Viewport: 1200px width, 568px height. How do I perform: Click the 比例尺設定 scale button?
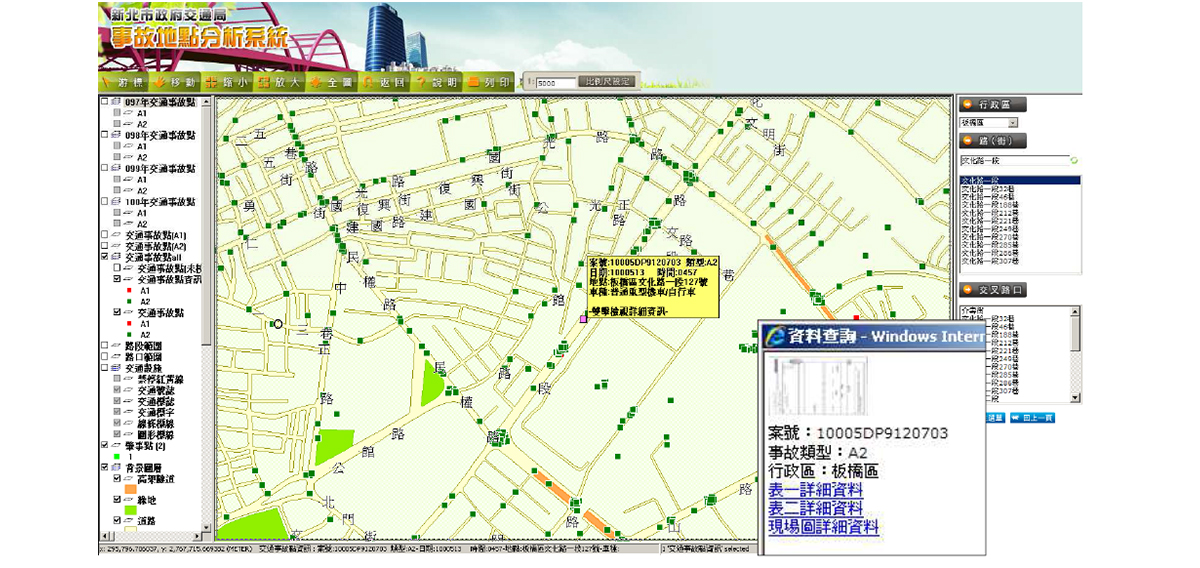[x=607, y=82]
